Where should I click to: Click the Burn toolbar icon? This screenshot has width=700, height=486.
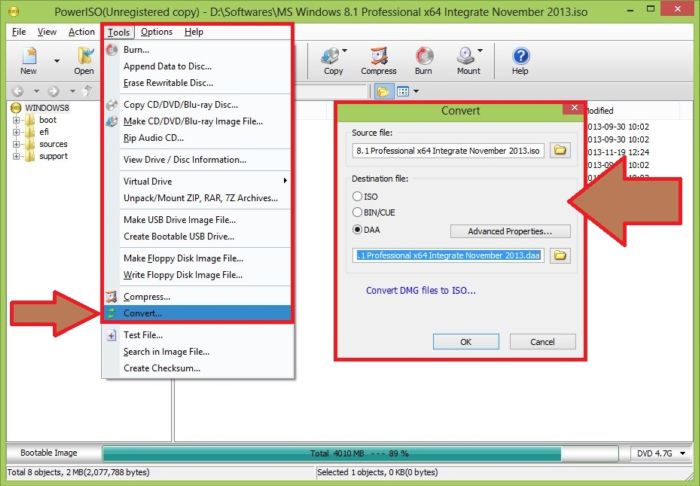424,60
